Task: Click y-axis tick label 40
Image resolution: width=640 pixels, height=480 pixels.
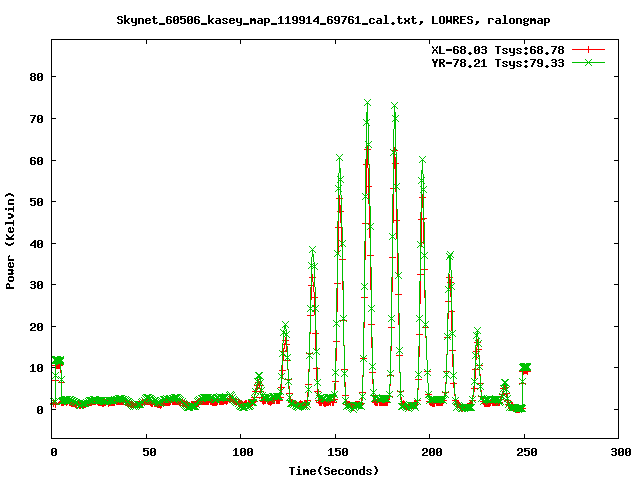Action: (36, 244)
